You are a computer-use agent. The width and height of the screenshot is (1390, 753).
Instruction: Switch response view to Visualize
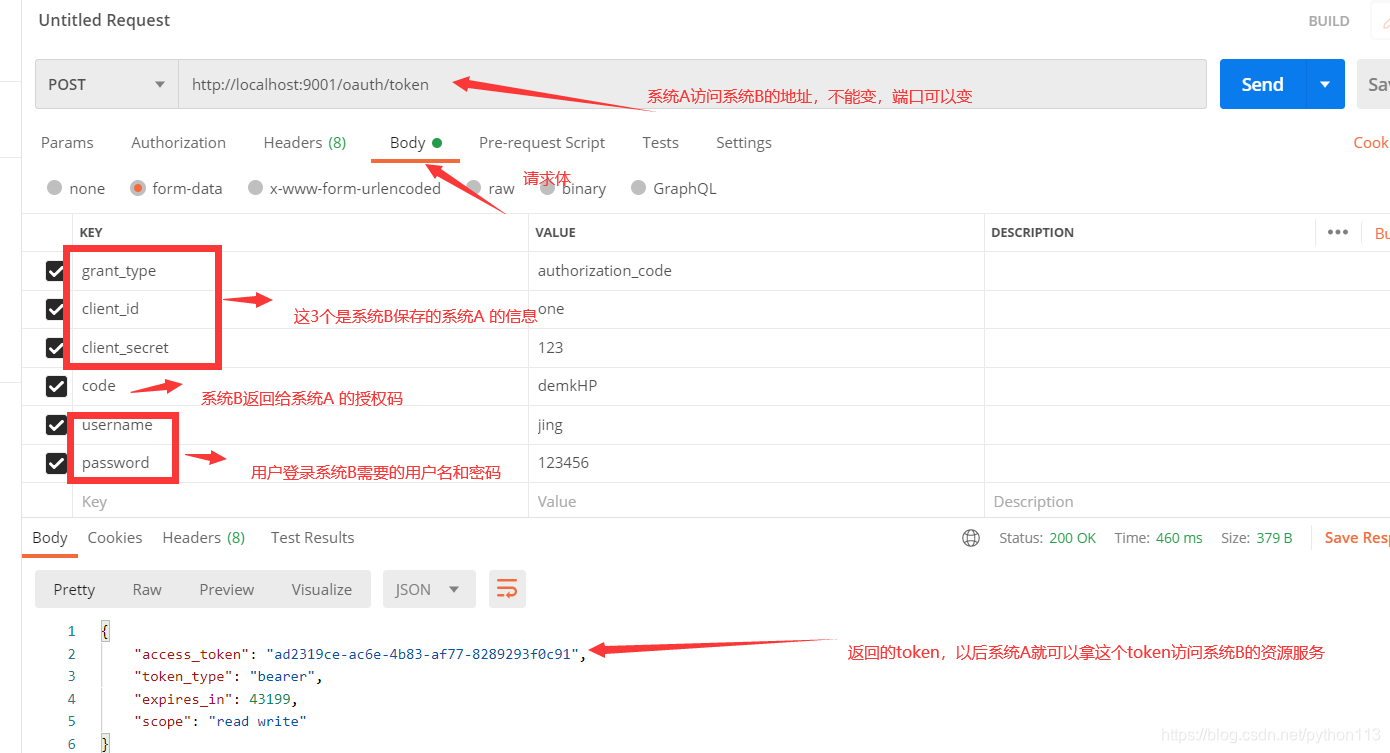point(322,589)
